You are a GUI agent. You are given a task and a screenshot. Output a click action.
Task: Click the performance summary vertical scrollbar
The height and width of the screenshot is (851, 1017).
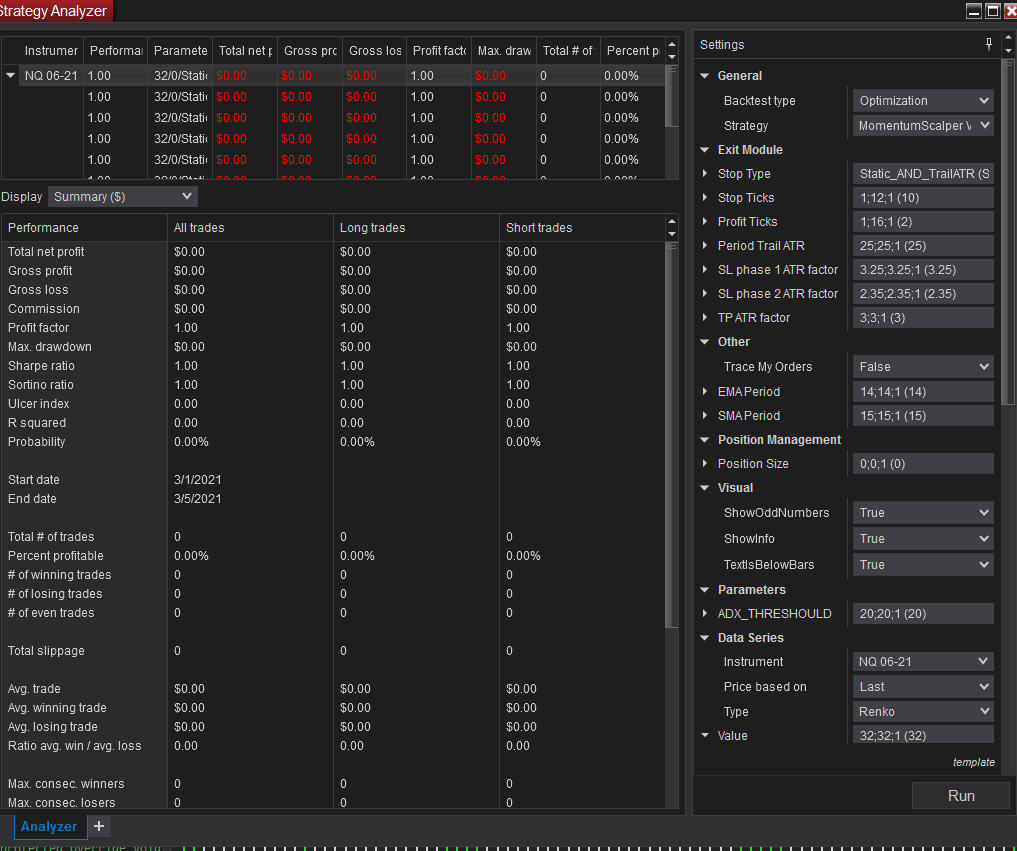[x=672, y=435]
